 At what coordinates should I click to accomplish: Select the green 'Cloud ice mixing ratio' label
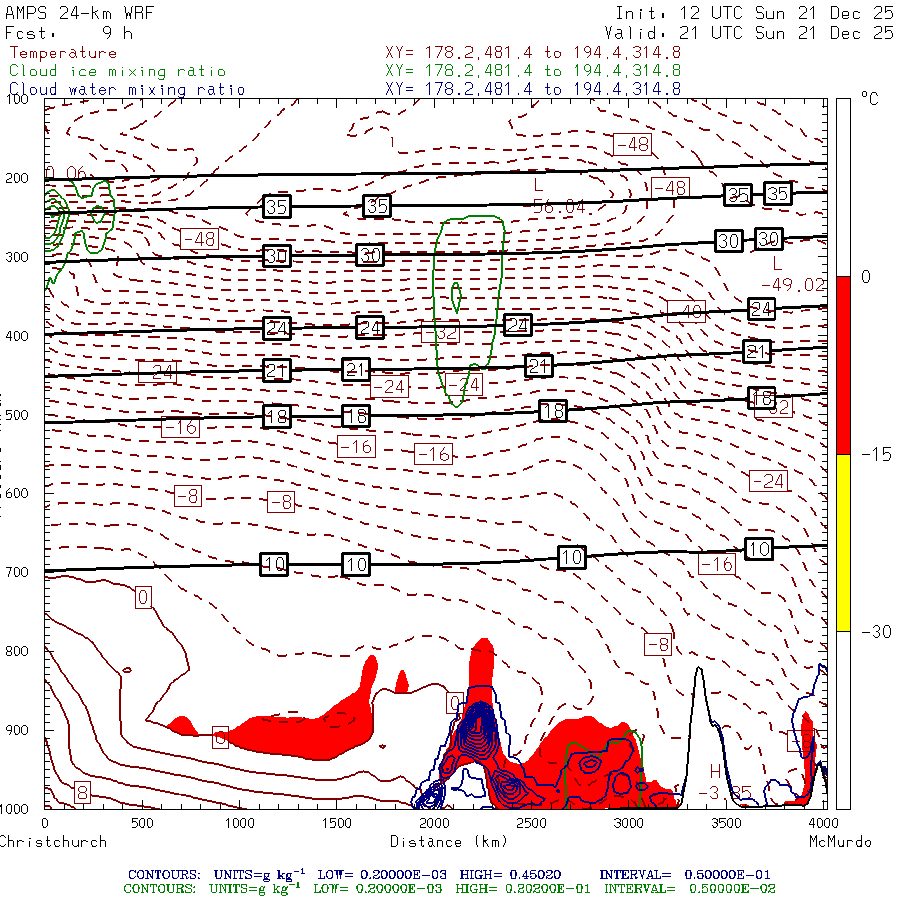point(118,71)
